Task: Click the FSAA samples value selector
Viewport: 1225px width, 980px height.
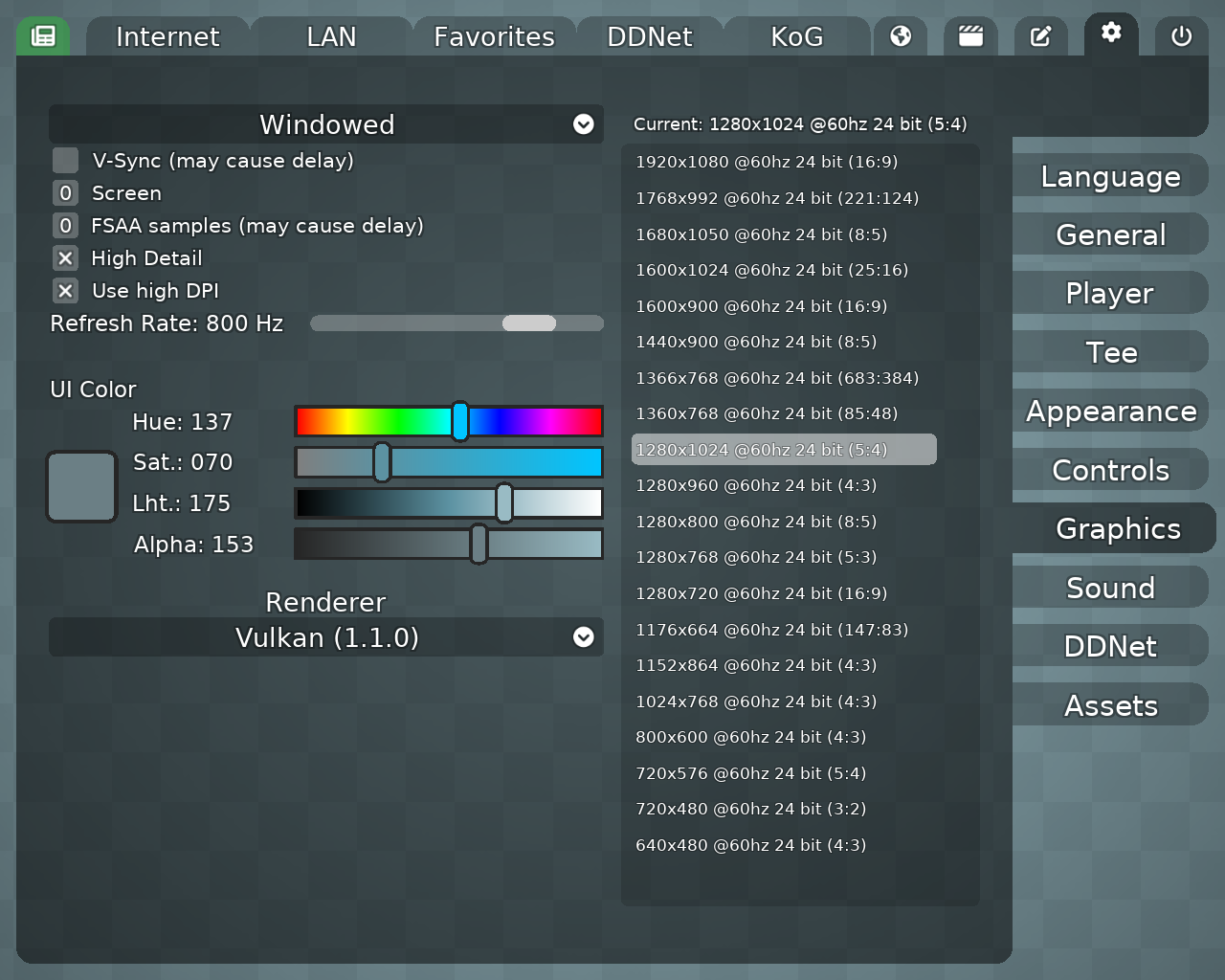Action: (64, 226)
